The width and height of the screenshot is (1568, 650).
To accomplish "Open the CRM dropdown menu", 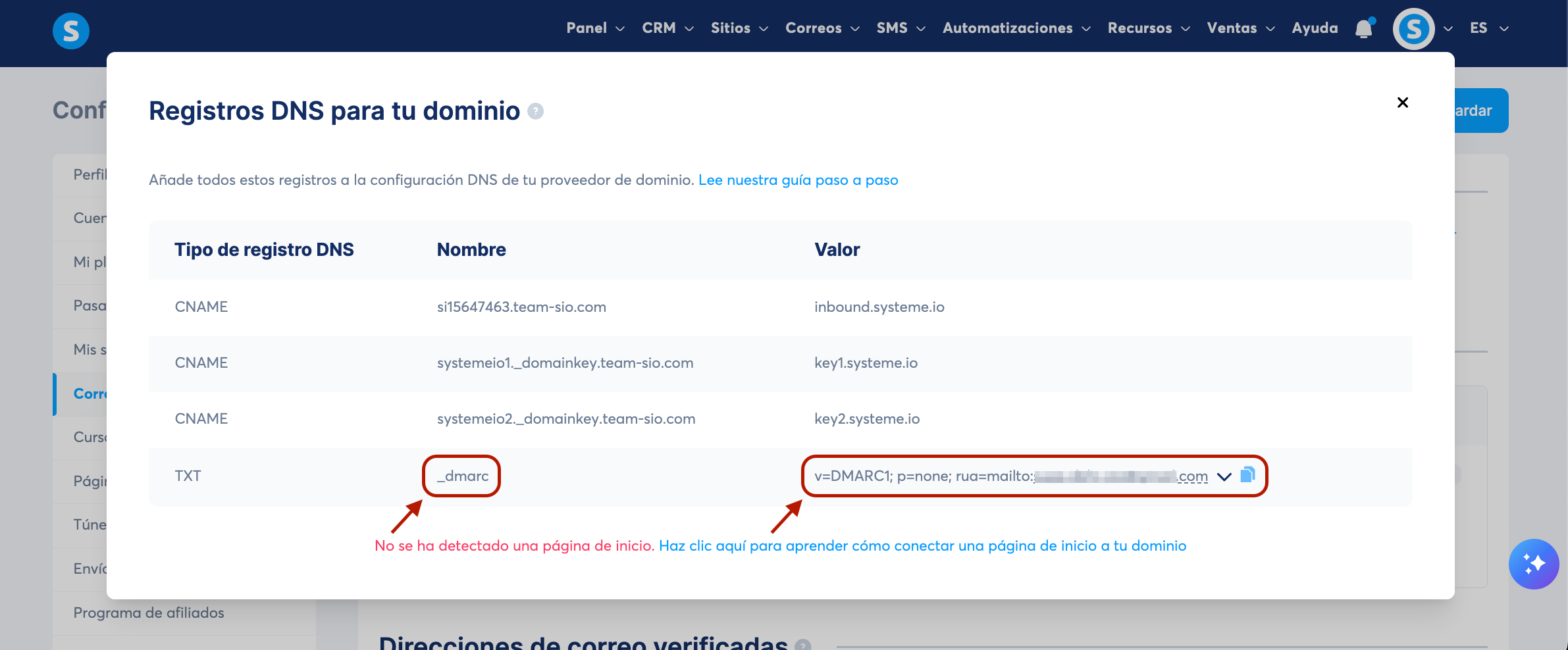I will tap(667, 28).
